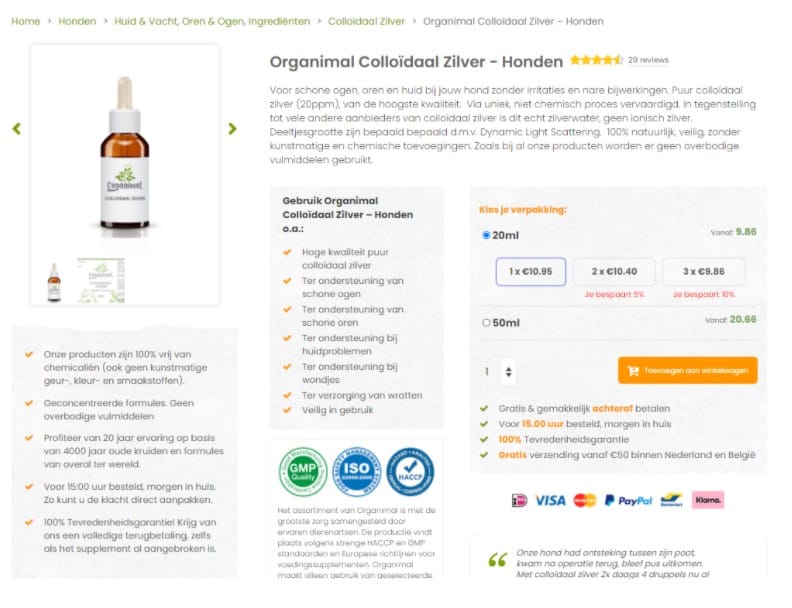The width and height of the screenshot is (792, 608).
Task: Click the Klarna payment logo
Action: click(708, 500)
